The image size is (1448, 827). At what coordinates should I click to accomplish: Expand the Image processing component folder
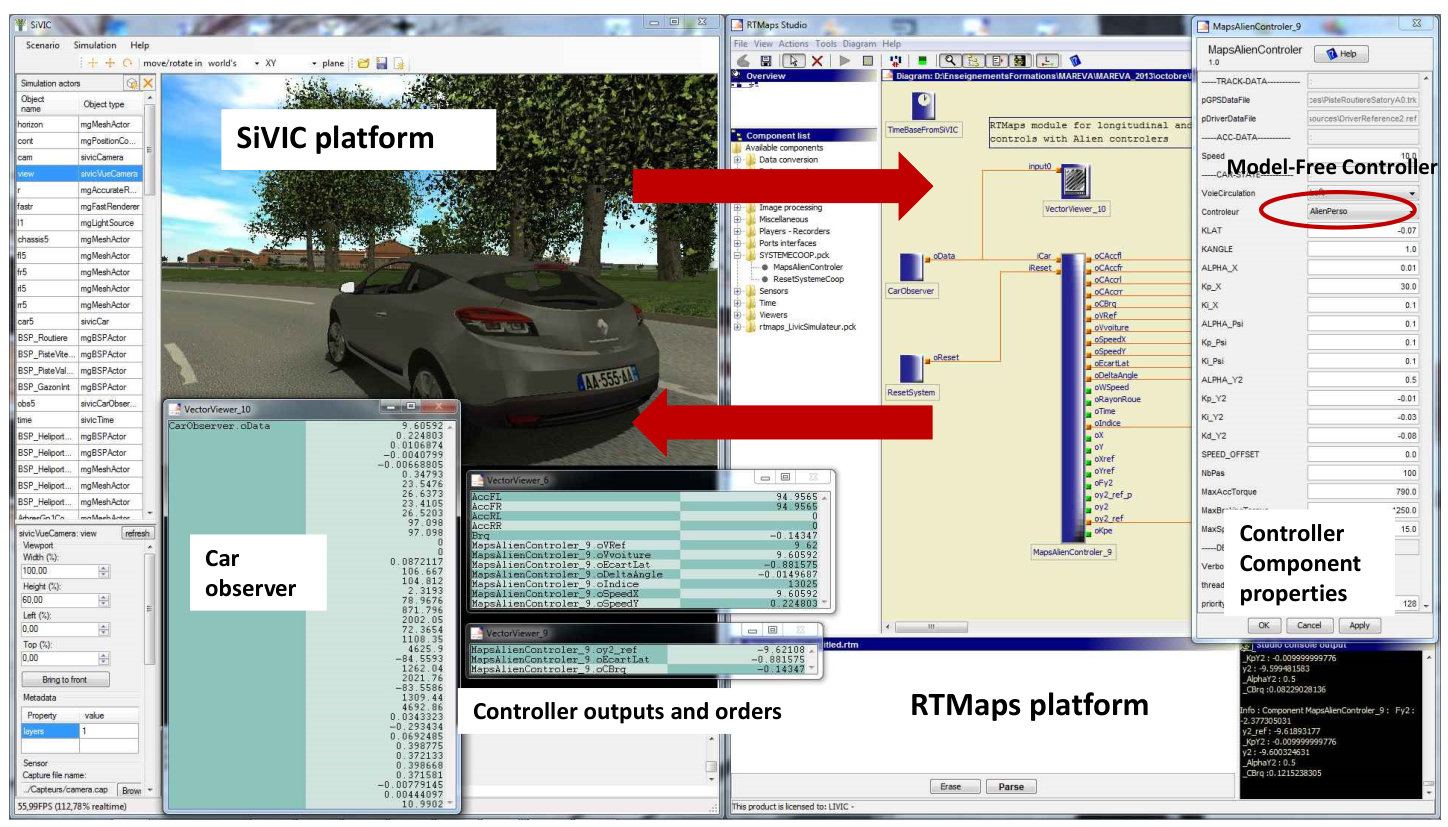point(738,208)
